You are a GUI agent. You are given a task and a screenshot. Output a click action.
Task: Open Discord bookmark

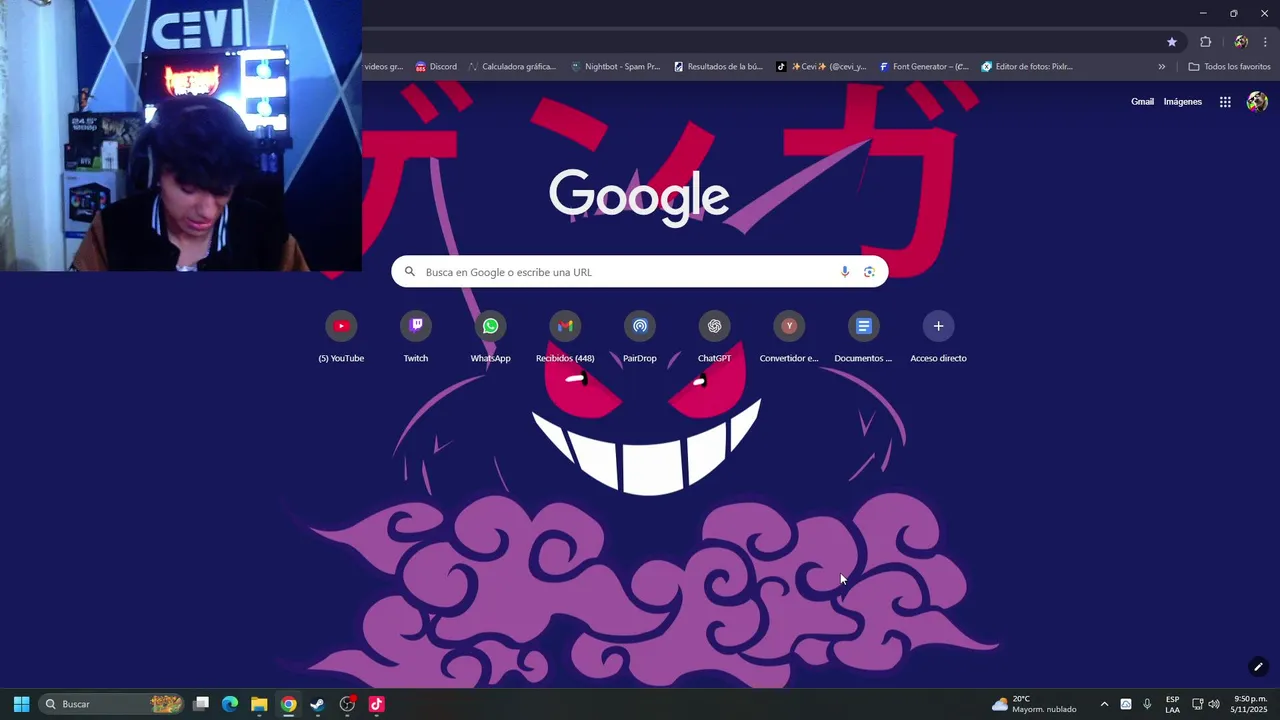(x=436, y=67)
